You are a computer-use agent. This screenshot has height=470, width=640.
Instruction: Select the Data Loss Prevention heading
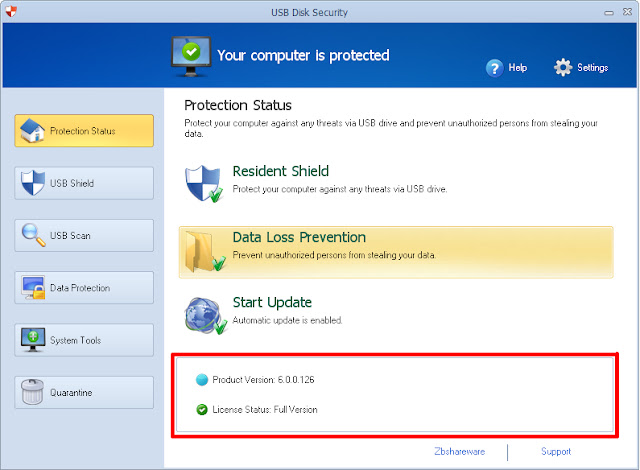(299, 237)
